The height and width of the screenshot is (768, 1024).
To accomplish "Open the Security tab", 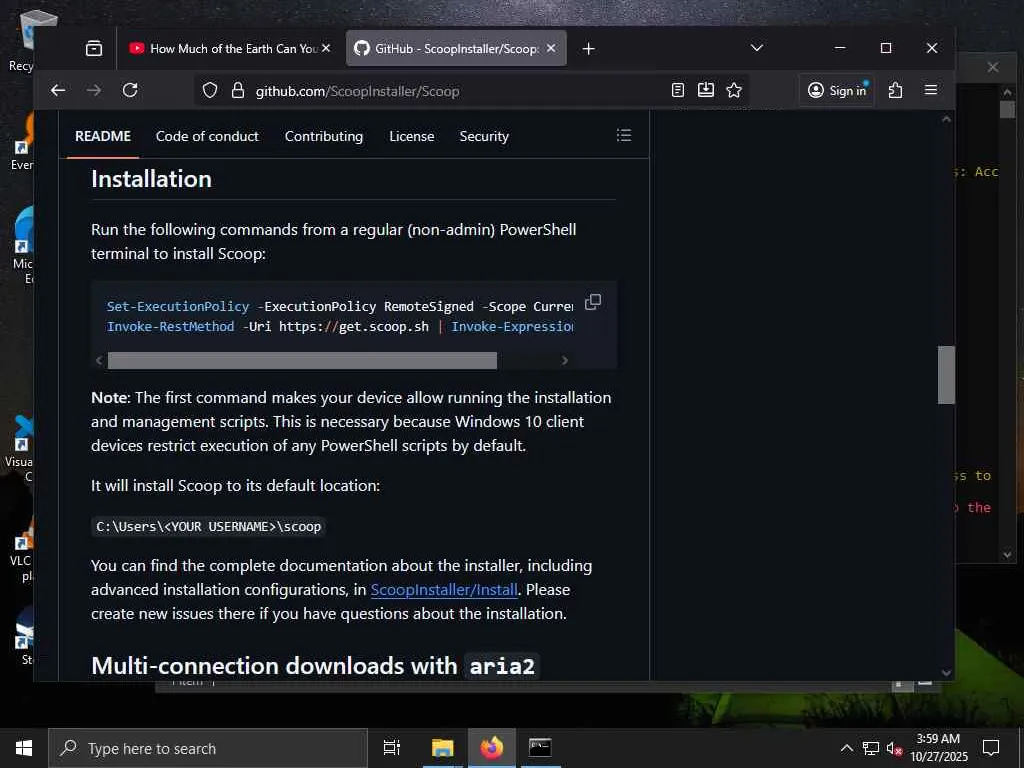I will (484, 136).
